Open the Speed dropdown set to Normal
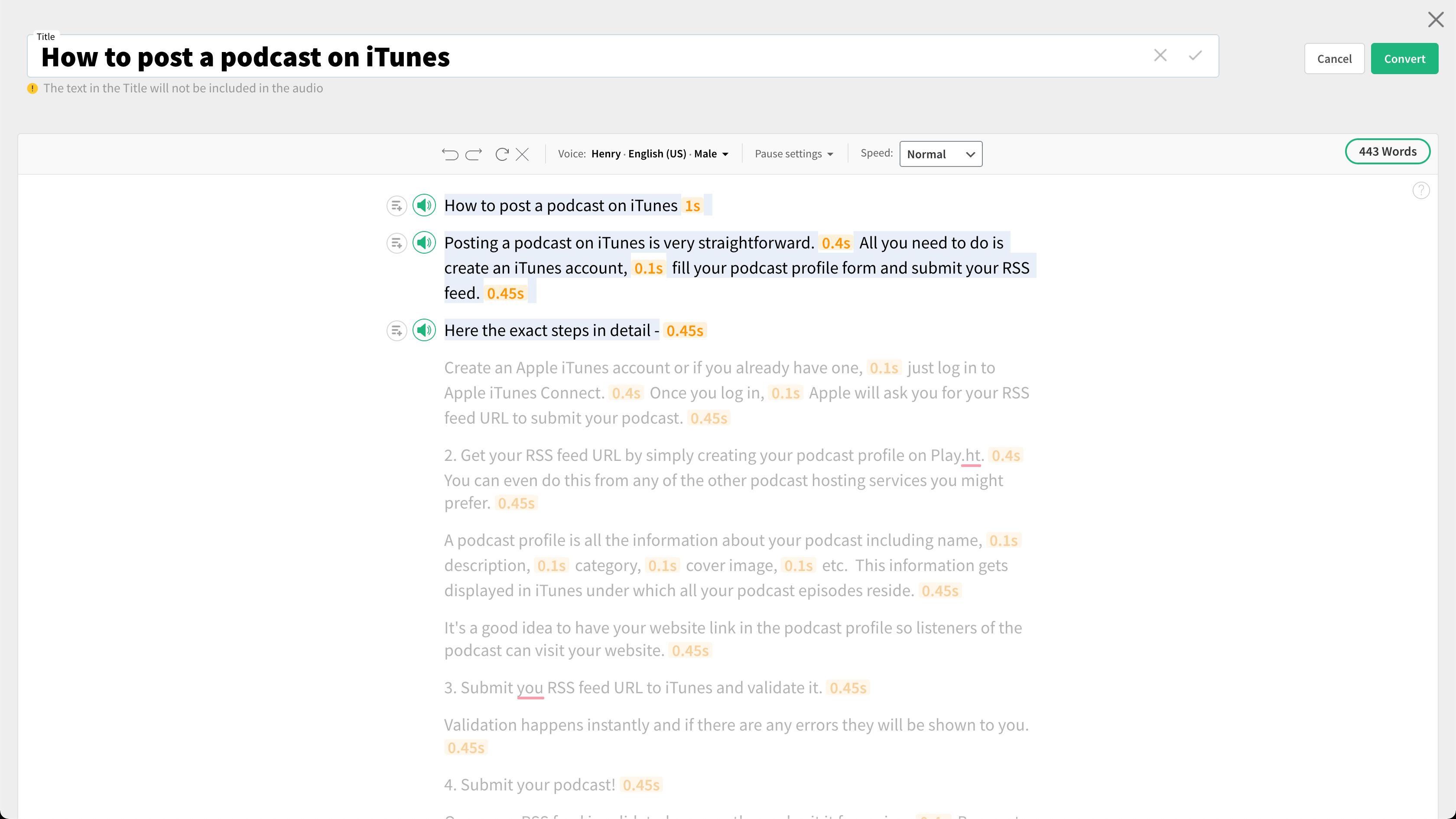 click(x=940, y=154)
